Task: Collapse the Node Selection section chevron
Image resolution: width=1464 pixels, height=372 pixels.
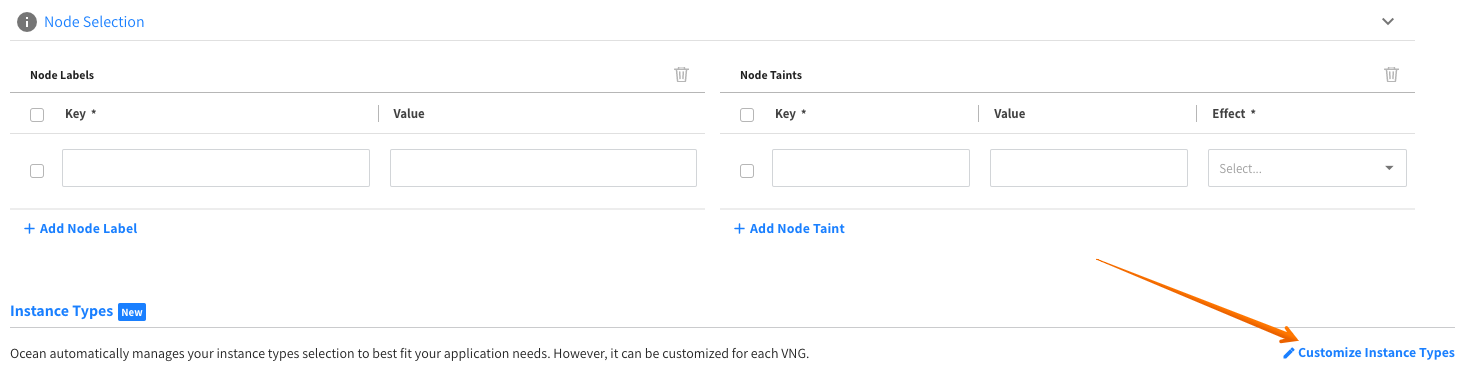Action: pyautogui.click(x=1388, y=21)
